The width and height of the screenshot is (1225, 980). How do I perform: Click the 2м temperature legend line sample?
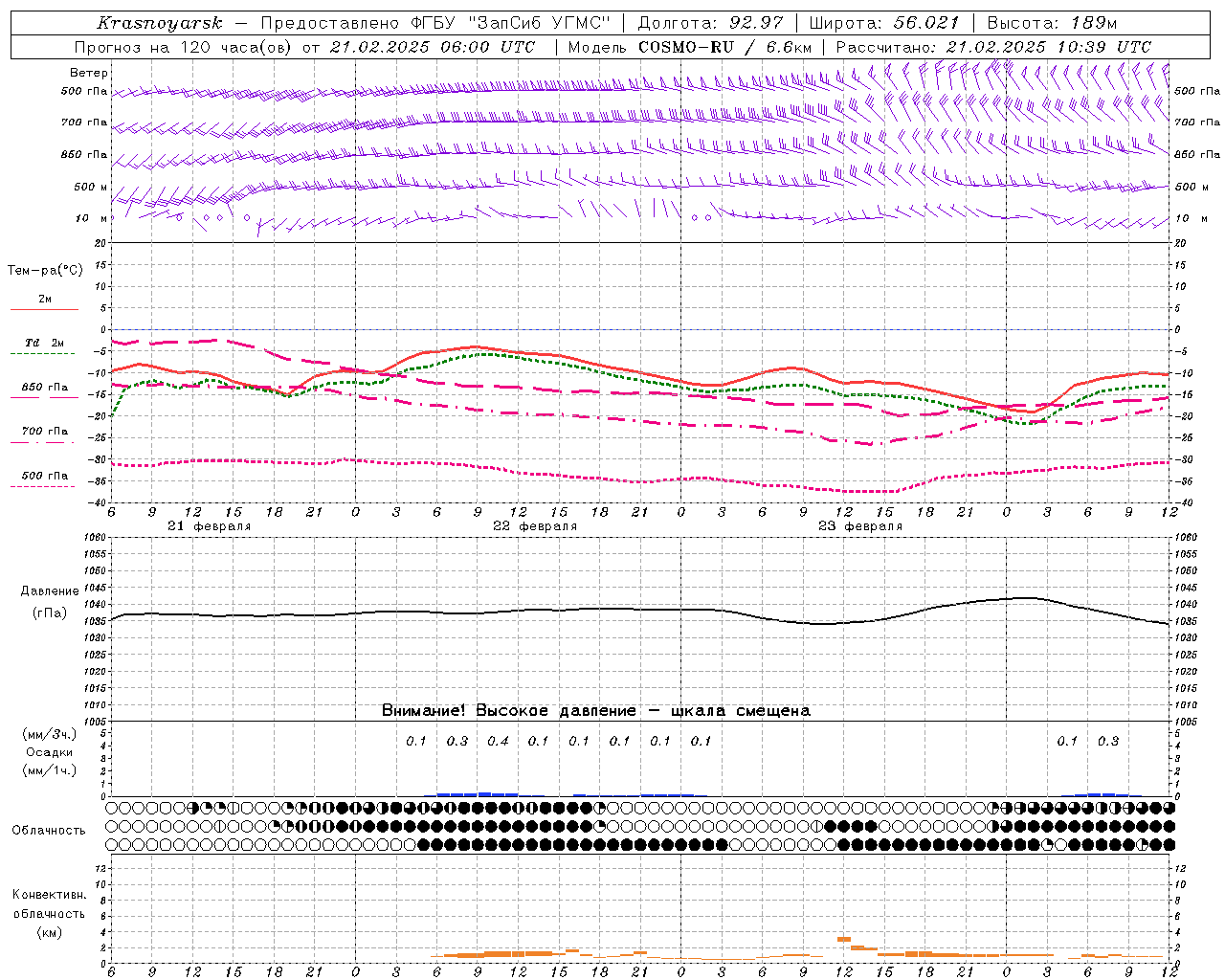coord(45,309)
